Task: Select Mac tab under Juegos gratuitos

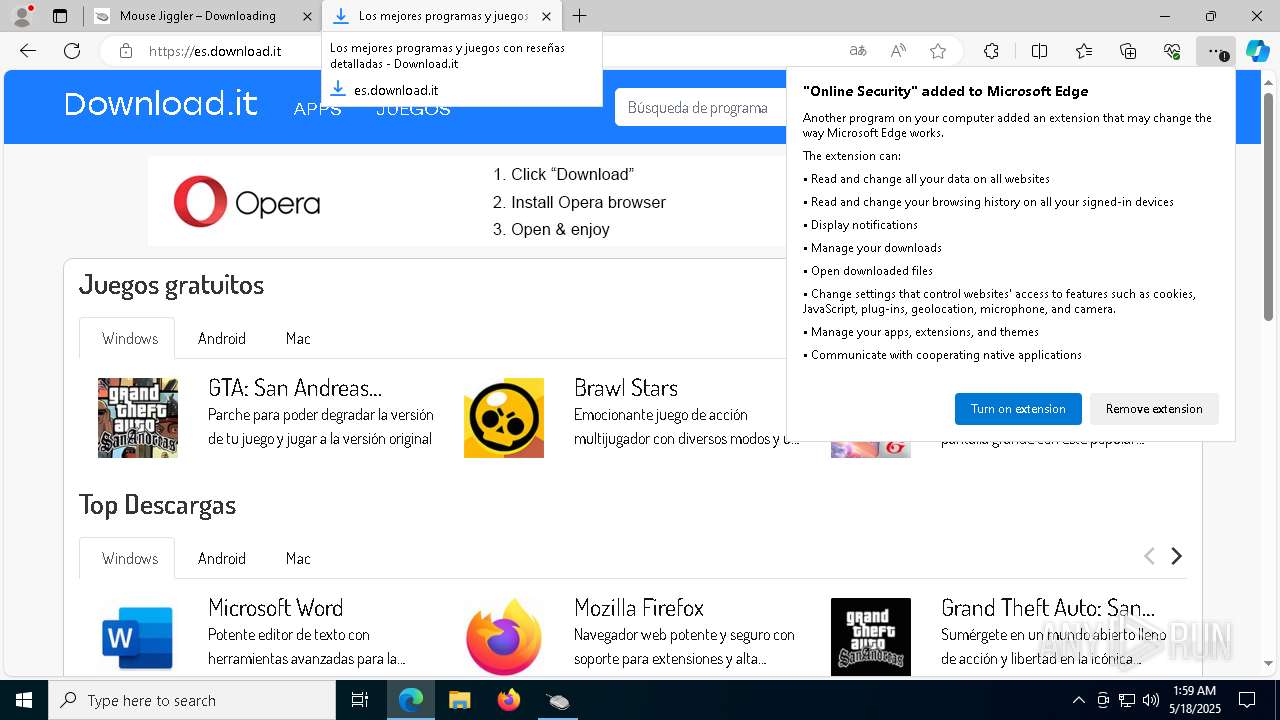Action: click(298, 338)
